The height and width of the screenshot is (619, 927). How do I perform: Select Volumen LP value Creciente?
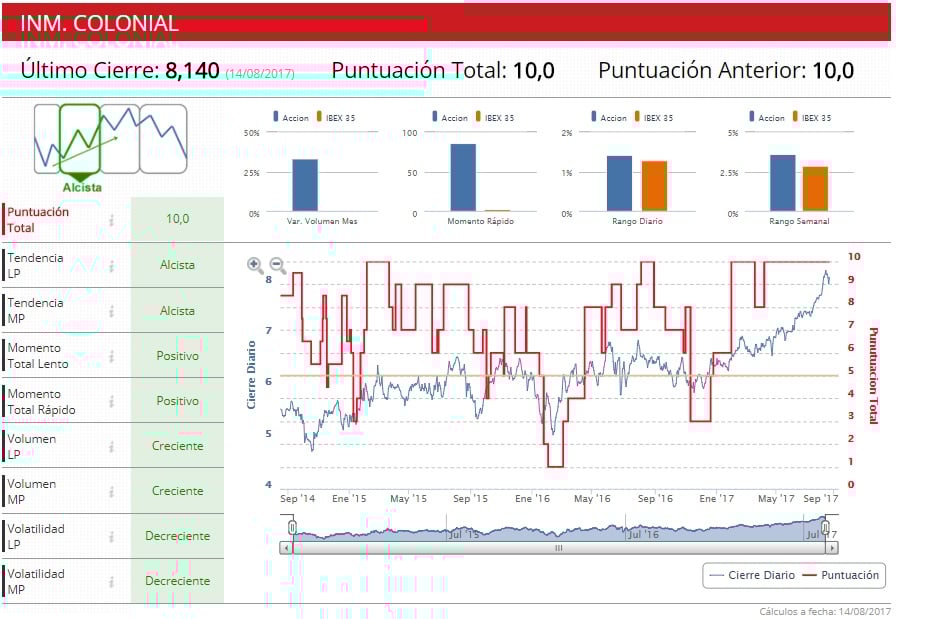click(x=177, y=446)
